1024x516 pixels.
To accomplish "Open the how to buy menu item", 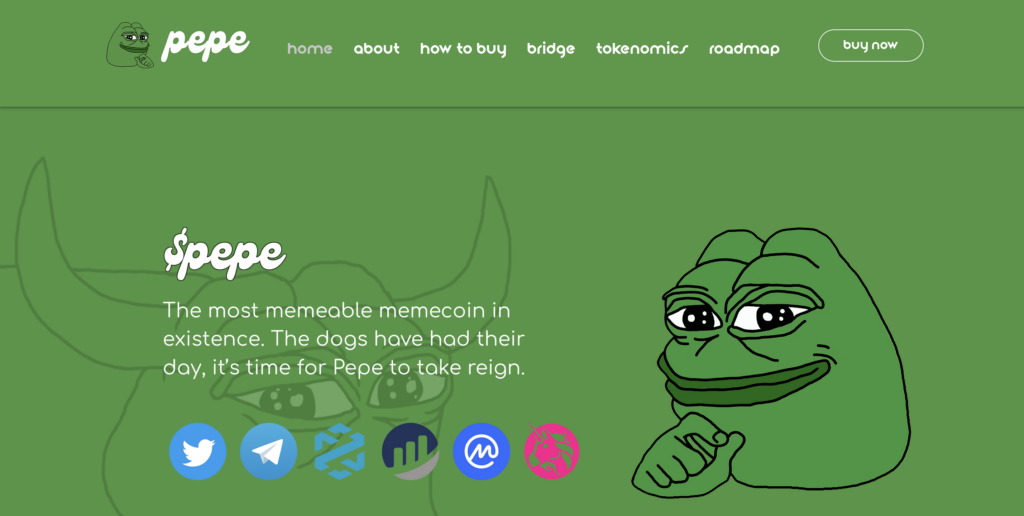I will pyautogui.click(x=463, y=49).
